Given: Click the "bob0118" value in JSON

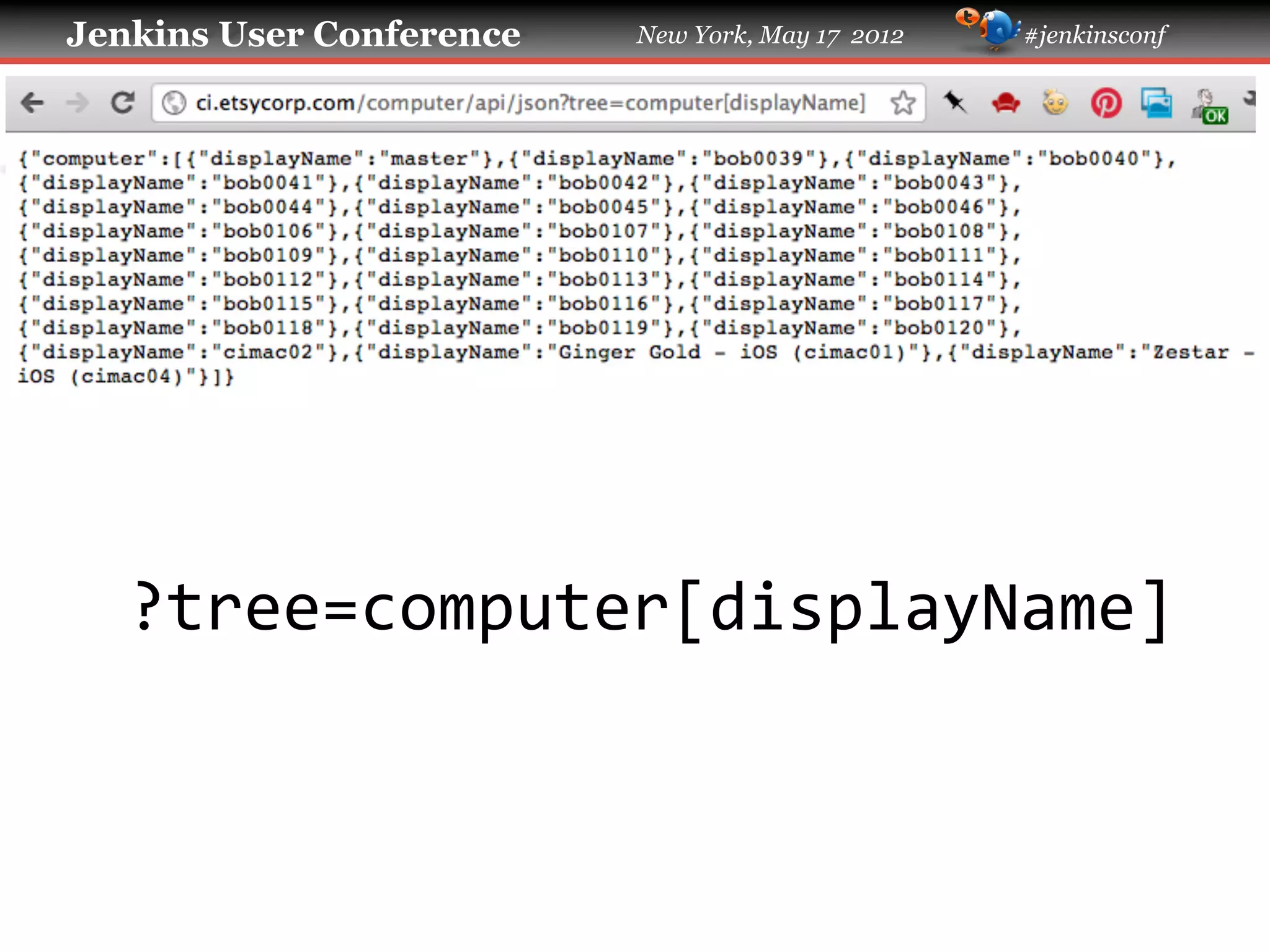Looking at the screenshot, I should tap(274, 328).
